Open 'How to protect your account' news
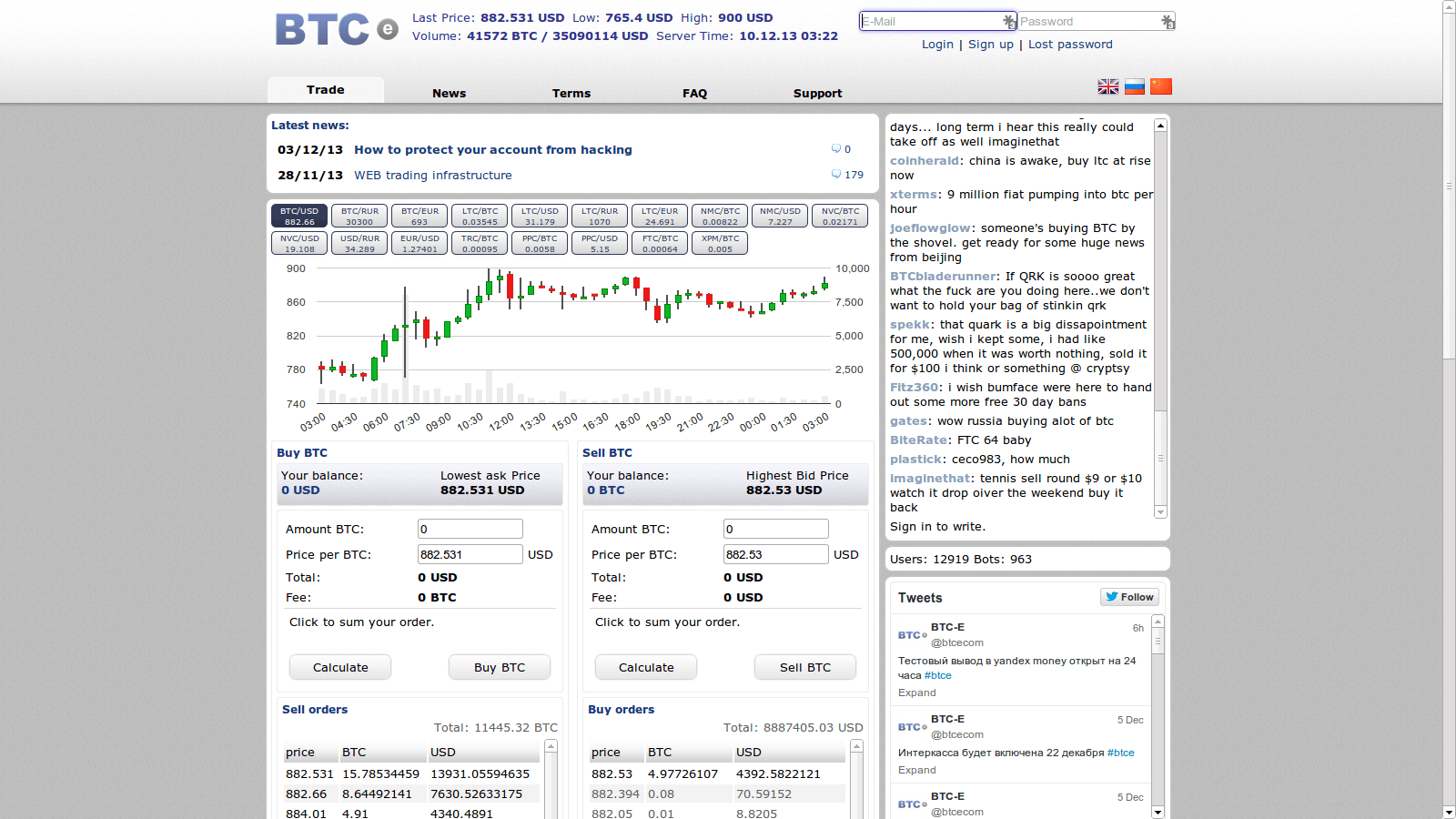The width and height of the screenshot is (1456, 819). [493, 150]
